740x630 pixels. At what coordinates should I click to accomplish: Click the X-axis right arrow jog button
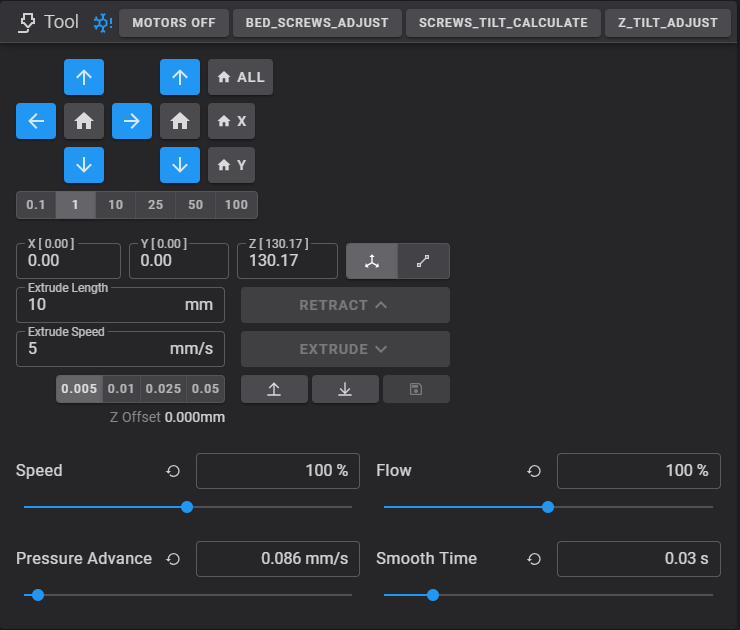coord(132,121)
